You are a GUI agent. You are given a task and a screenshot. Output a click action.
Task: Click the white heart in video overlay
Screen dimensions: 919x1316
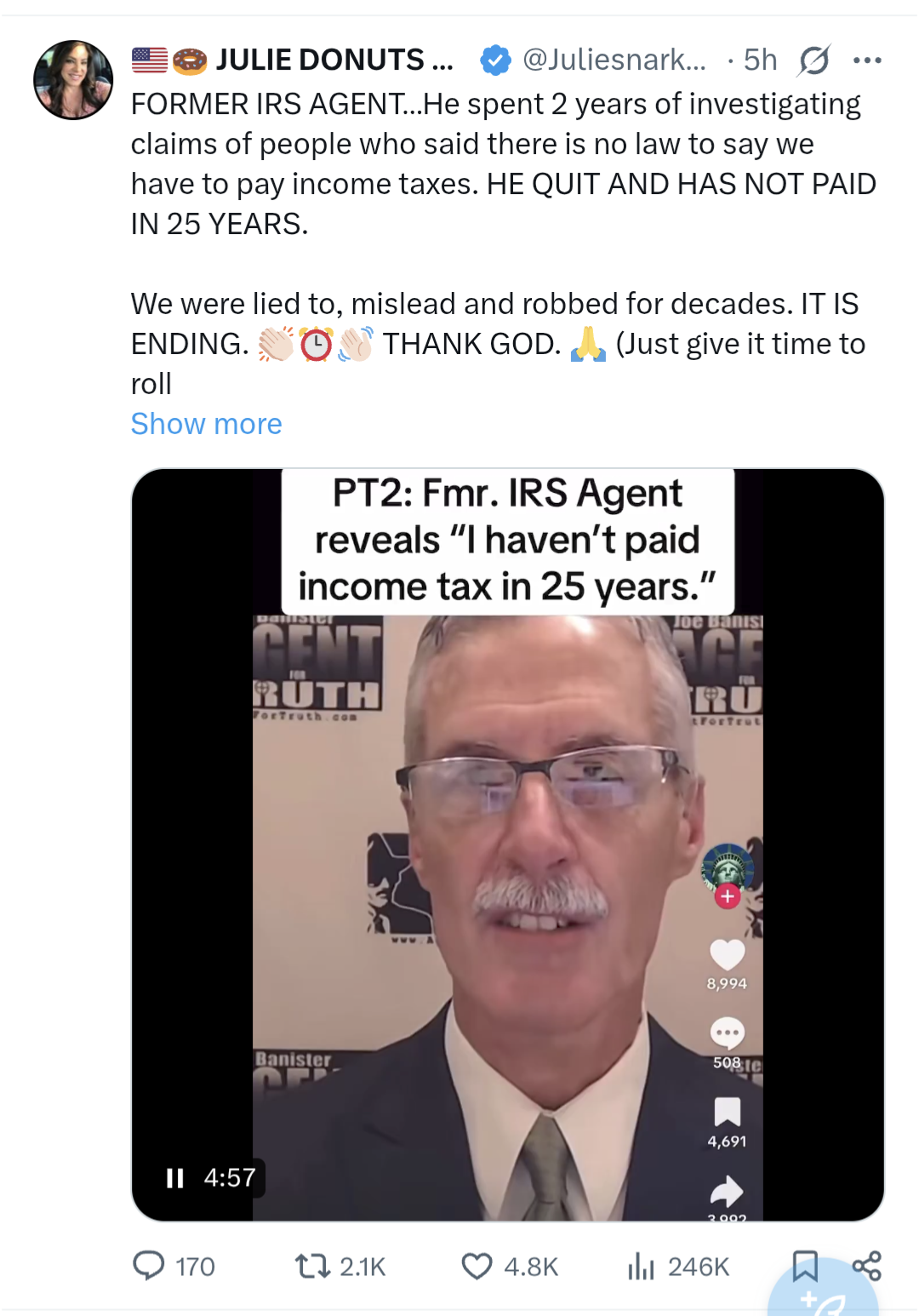727,954
